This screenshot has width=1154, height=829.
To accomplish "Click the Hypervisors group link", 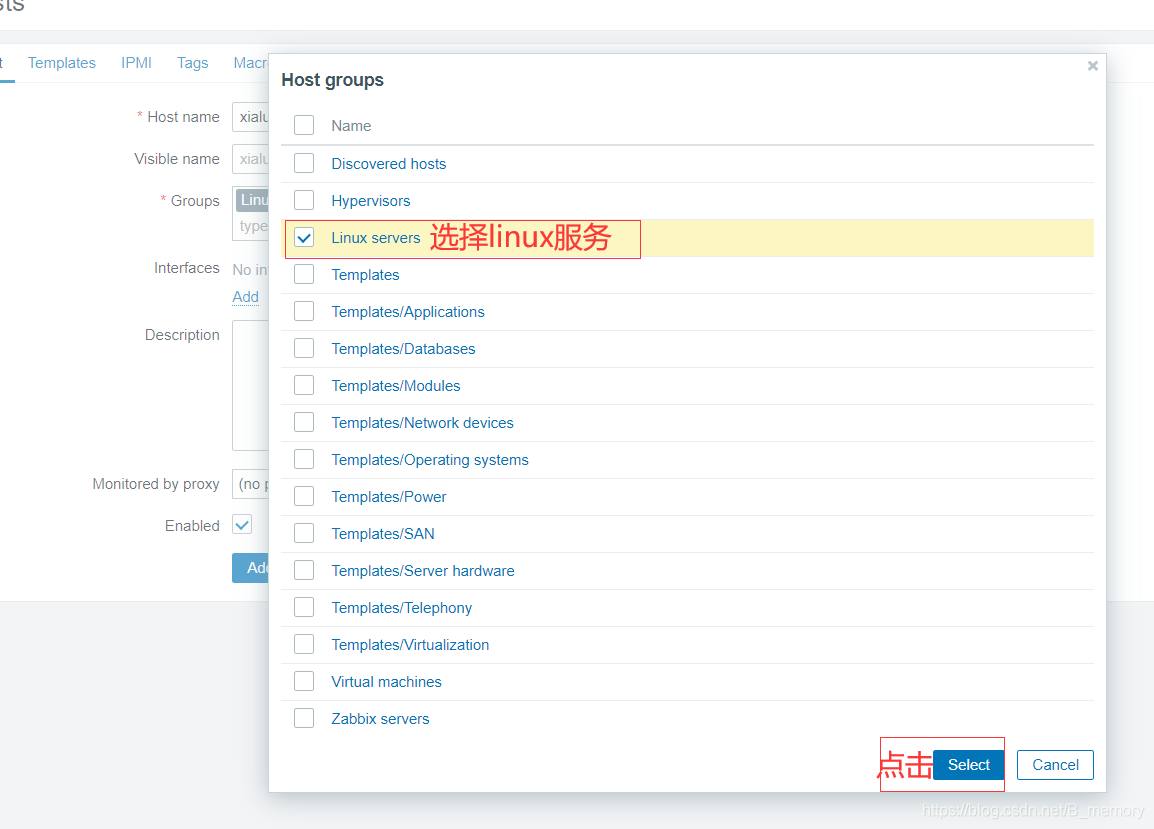I will [x=370, y=201].
